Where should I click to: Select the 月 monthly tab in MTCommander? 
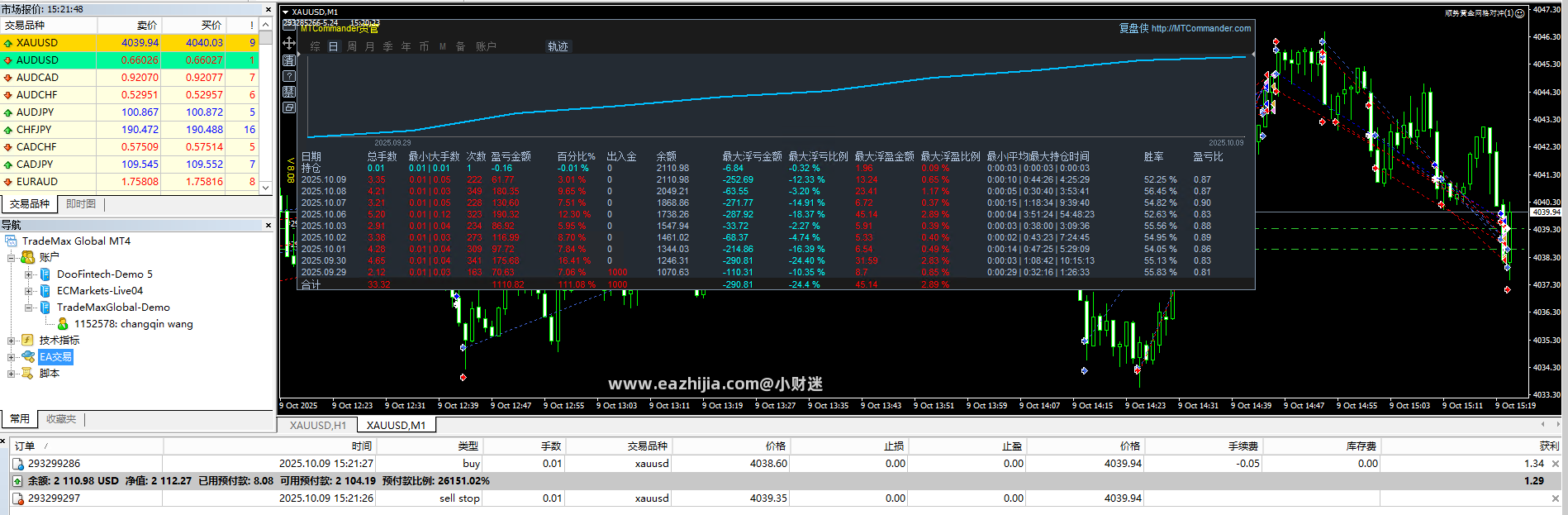[x=369, y=46]
